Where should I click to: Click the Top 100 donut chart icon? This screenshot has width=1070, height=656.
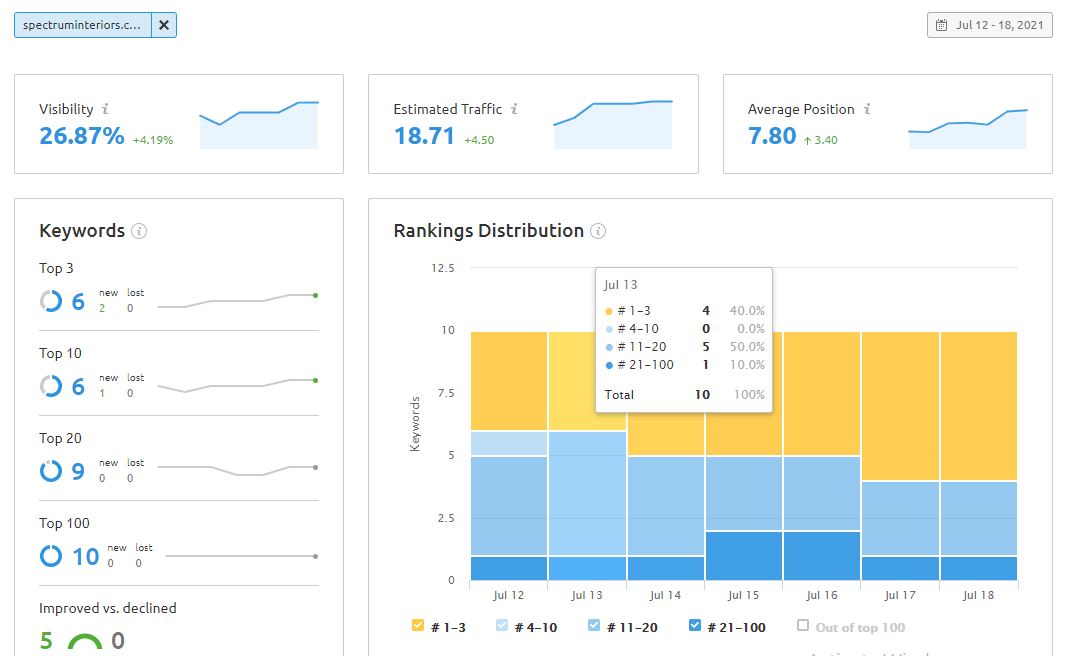50,555
